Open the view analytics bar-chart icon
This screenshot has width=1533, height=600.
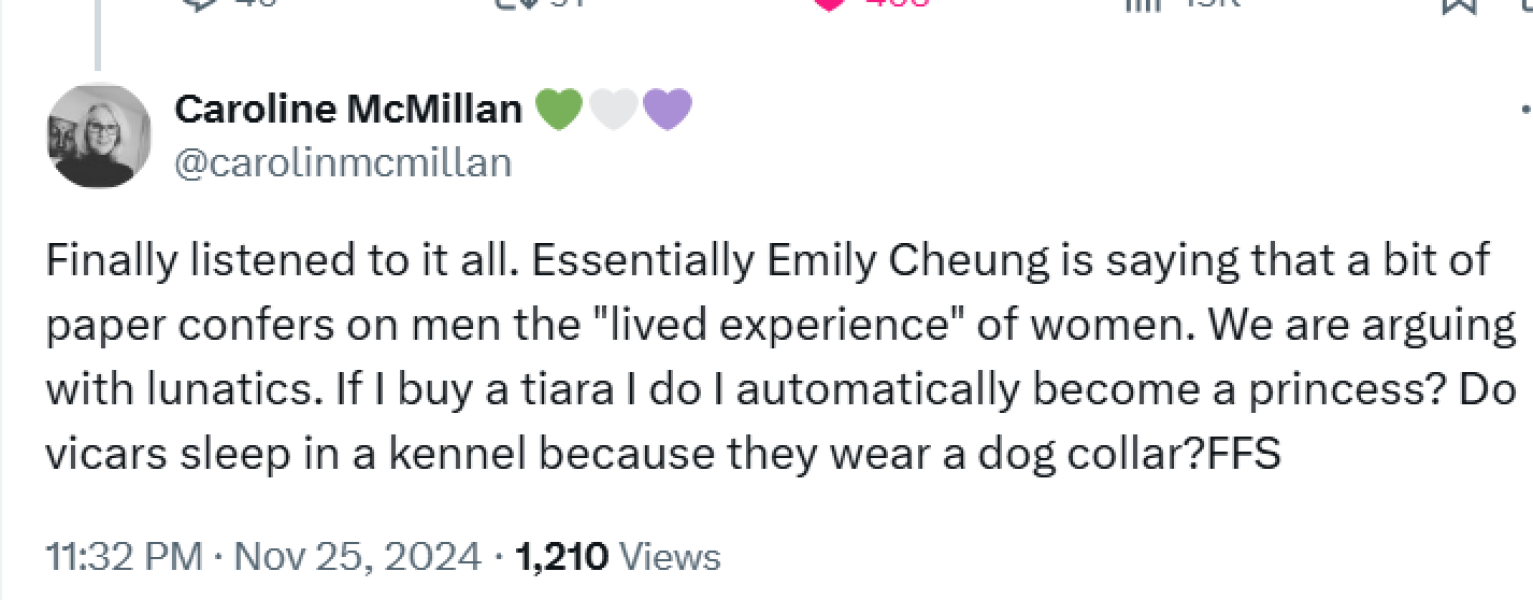coord(1139,3)
